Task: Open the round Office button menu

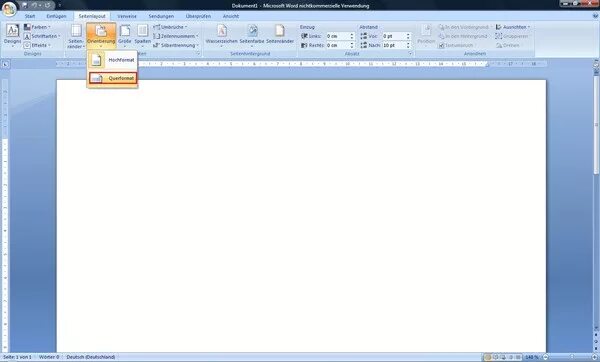Action: [9, 9]
